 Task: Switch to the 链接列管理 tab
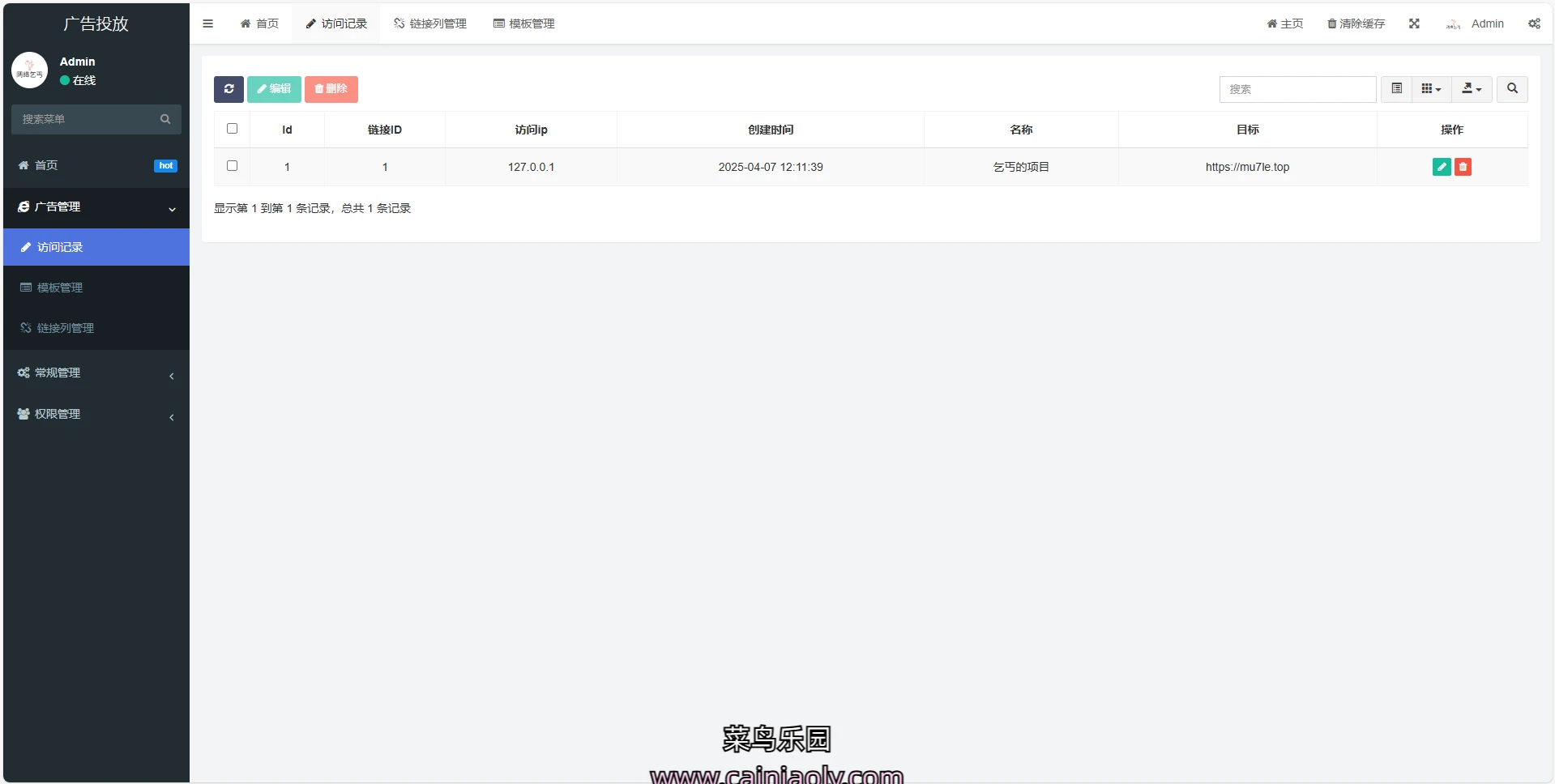(429, 23)
